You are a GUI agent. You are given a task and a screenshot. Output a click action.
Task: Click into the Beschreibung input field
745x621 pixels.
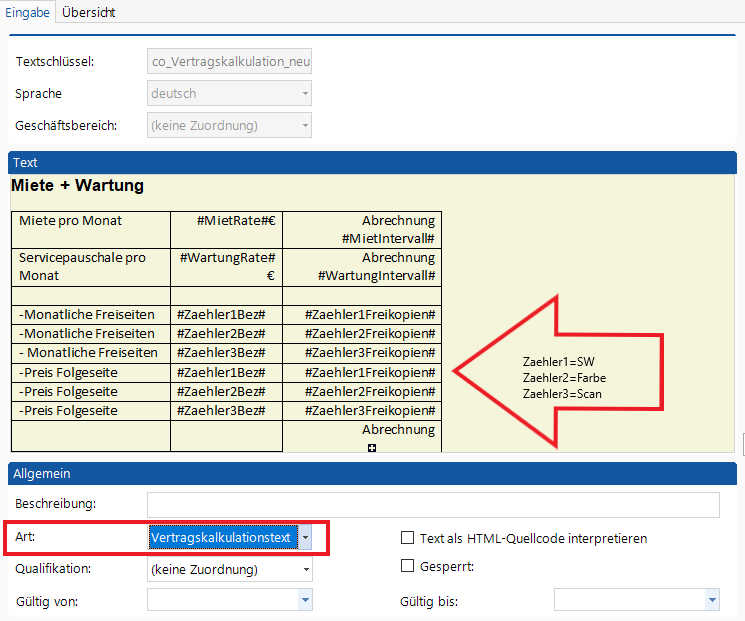(x=432, y=505)
